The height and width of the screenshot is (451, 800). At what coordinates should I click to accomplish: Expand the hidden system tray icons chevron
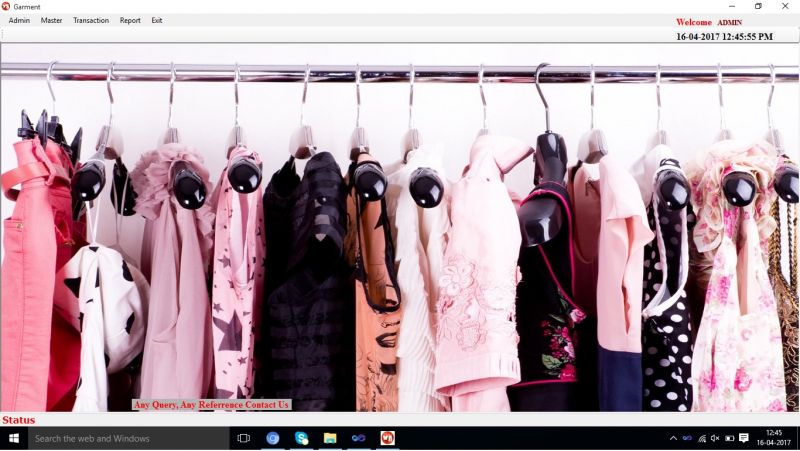pyautogui.click(x=673, y=438)
